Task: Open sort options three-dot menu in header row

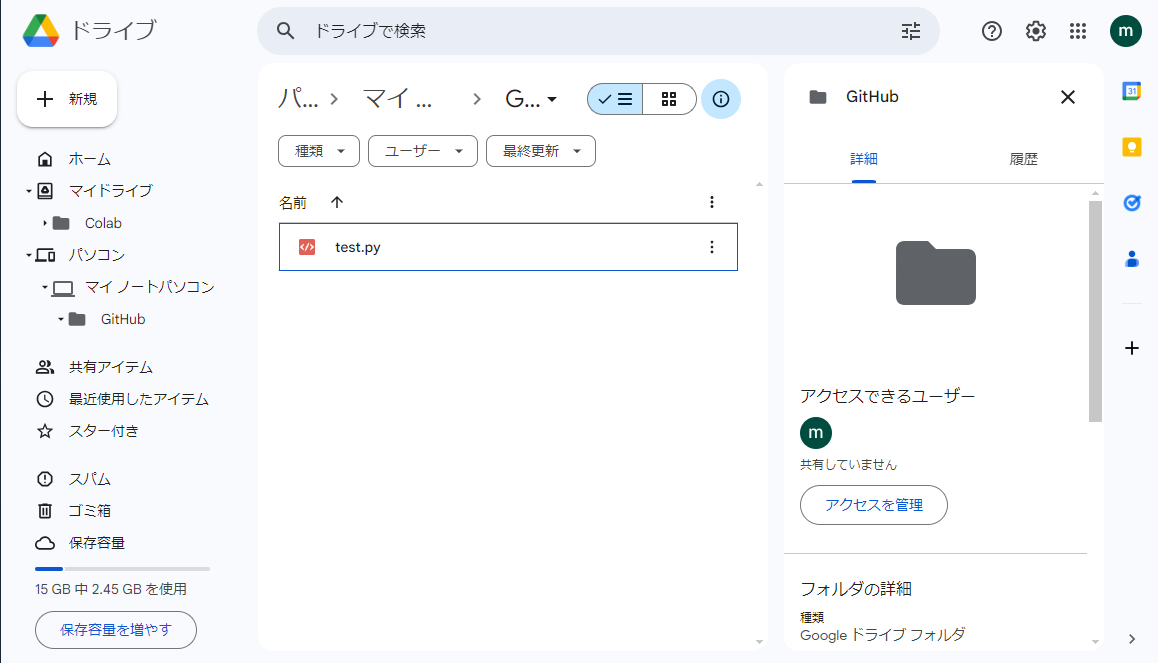Action: [x=711, y=202]
